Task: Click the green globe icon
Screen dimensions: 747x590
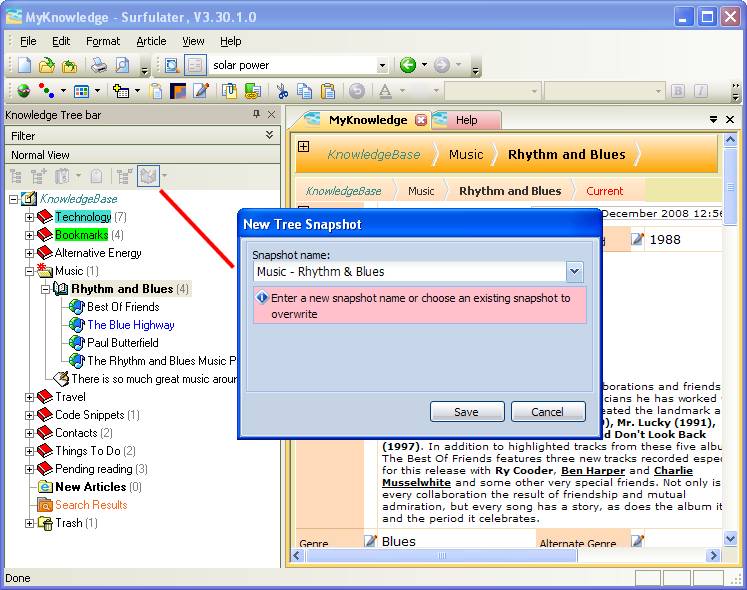Action: click(x=23, y=91)
